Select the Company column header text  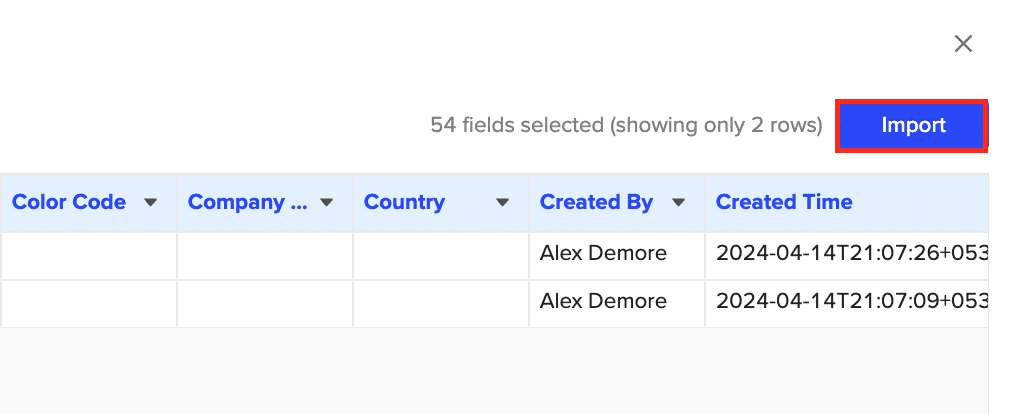(x=247, y=202)
